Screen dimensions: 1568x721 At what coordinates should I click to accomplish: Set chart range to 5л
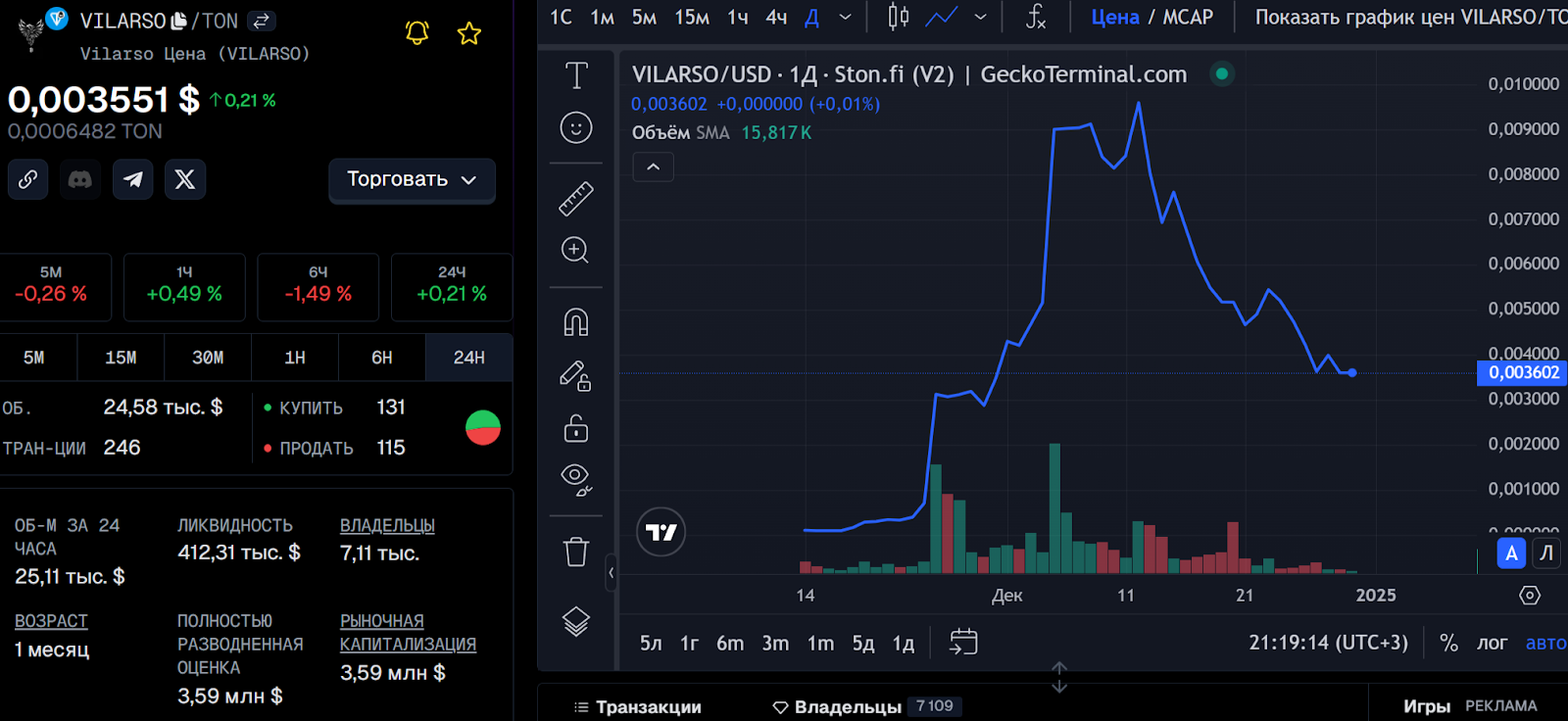(651, 644)
